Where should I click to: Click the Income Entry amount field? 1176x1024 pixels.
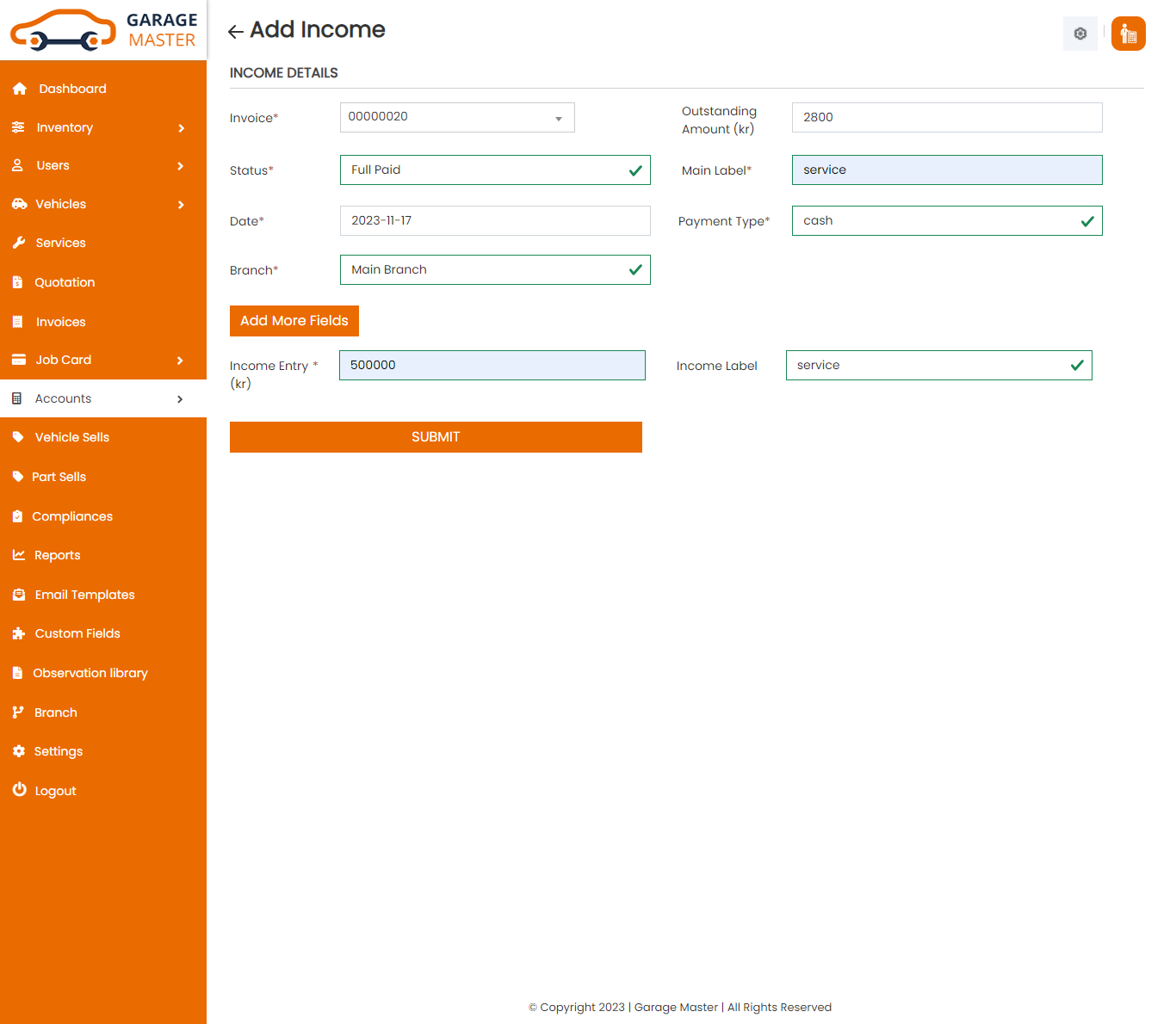tap(492, 366)
